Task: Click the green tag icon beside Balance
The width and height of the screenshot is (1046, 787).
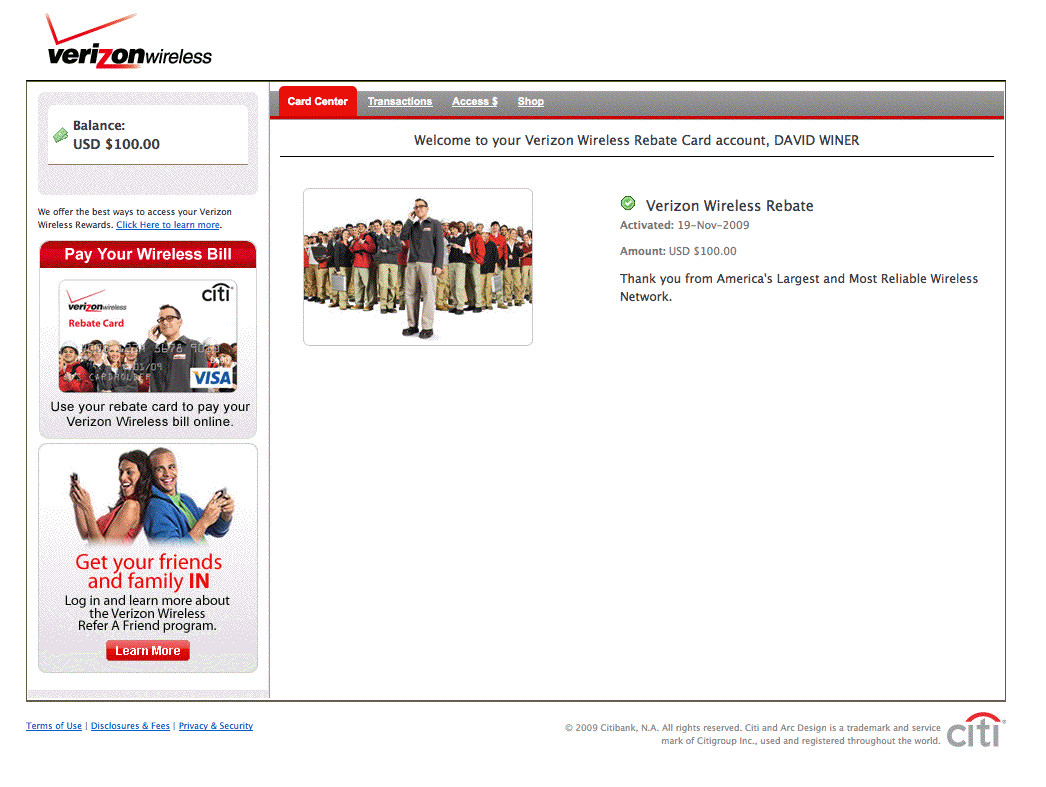Action: coord(60,135)
